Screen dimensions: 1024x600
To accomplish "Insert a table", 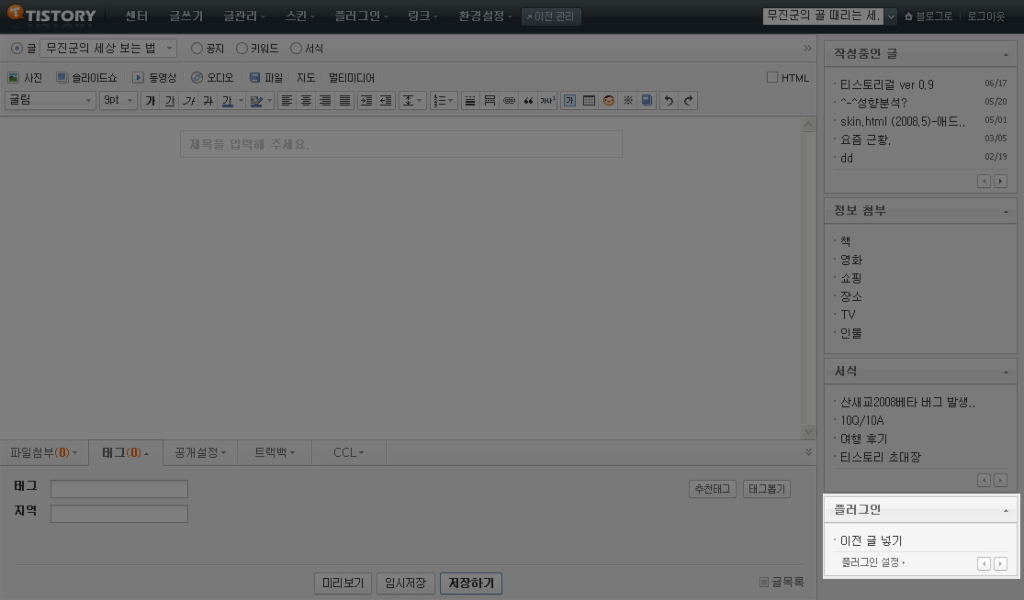I will [589, 101].
